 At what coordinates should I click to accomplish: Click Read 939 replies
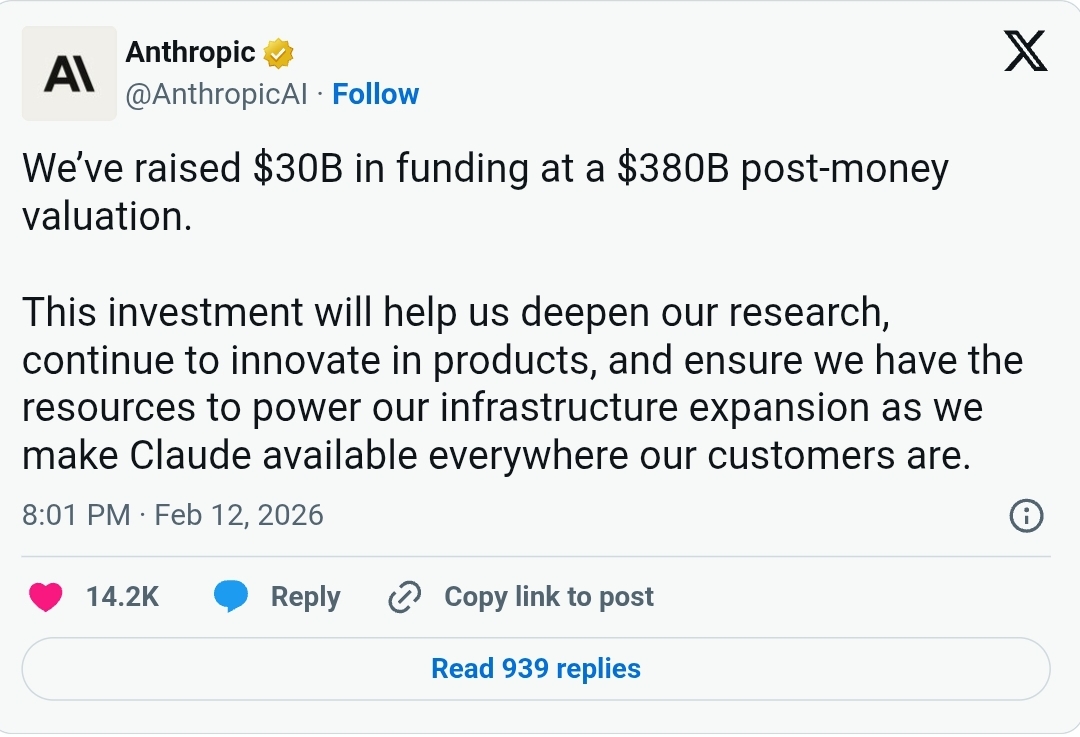(x=536, y=668)
